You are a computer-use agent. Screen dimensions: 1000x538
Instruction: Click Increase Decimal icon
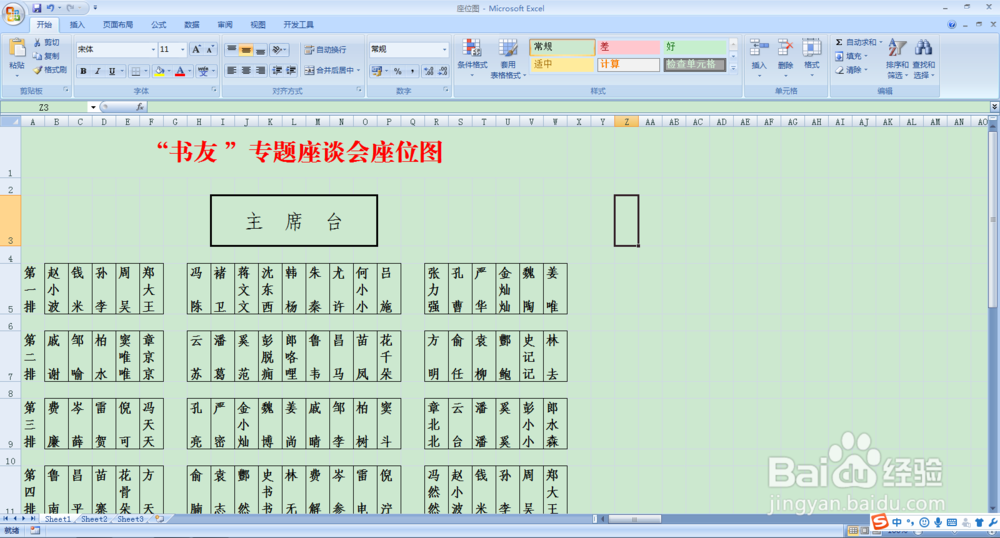(x=429, y=71)
